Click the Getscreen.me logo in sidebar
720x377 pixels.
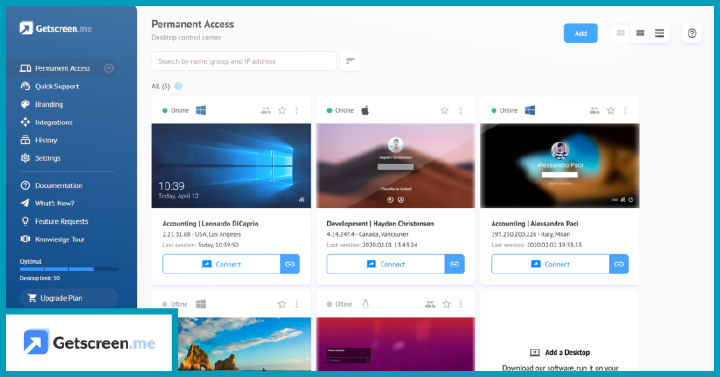(56, 28)
